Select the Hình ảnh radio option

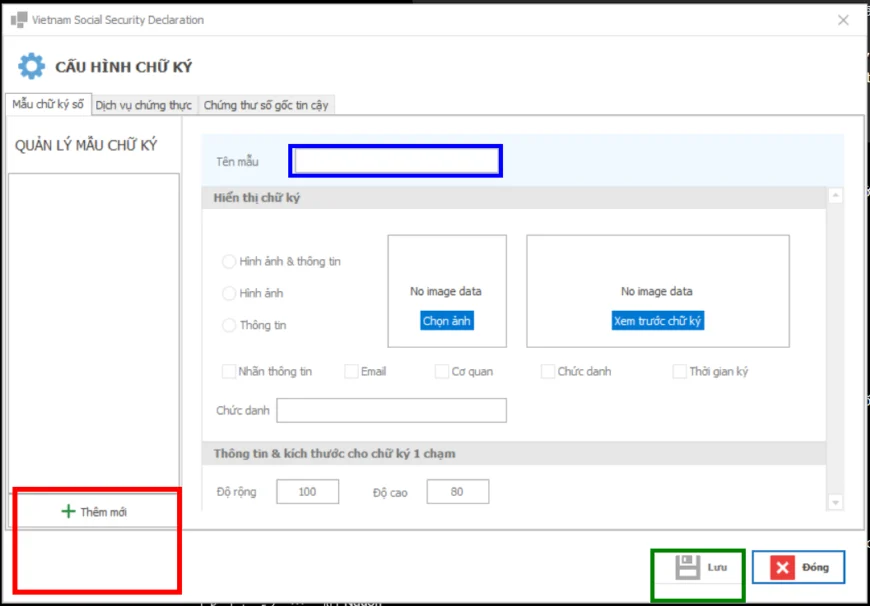pyautogui.click(x=229, y=293)
